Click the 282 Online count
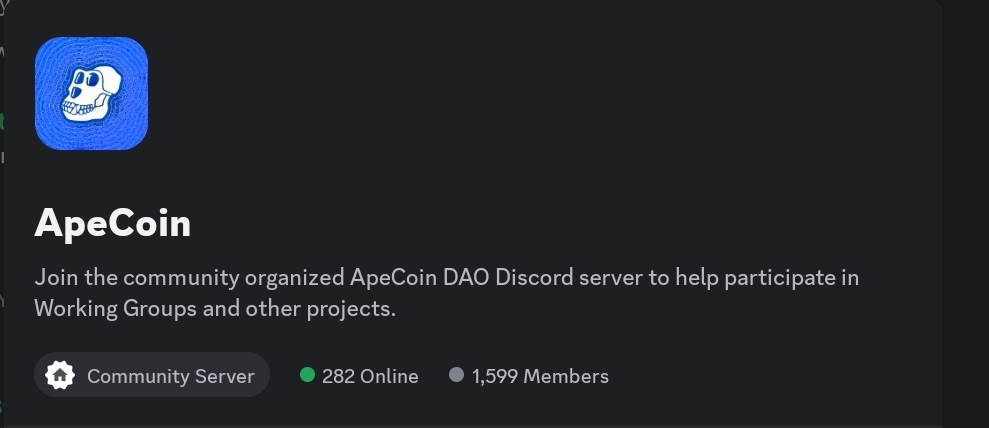Viewport: 989px width, 428px height. pyautogui.click(x=370, y=376)
